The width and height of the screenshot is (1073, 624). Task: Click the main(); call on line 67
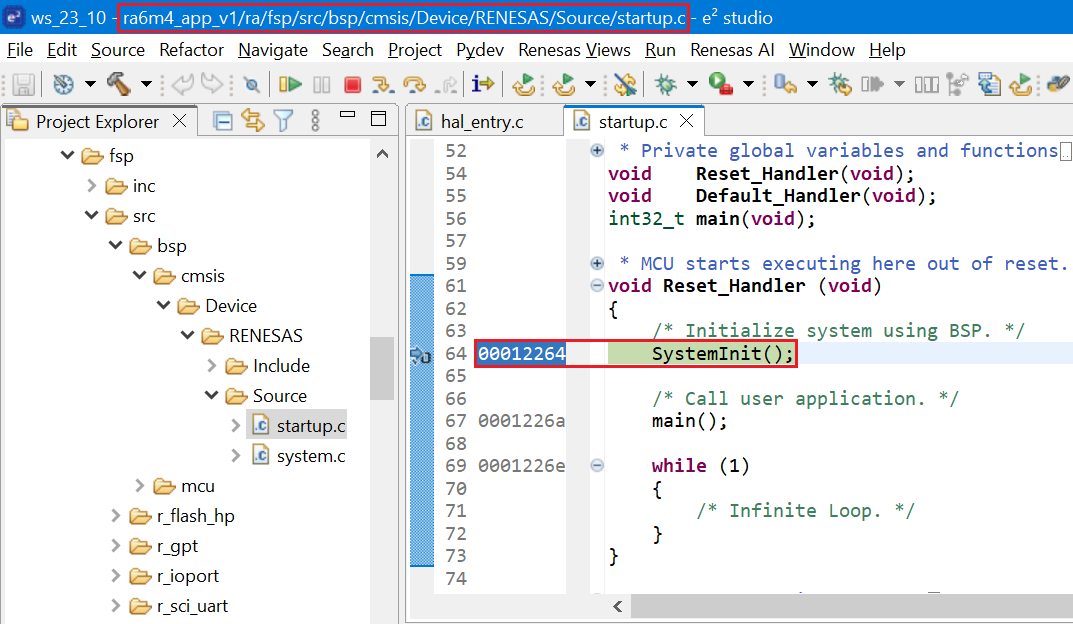coord(690,421)
